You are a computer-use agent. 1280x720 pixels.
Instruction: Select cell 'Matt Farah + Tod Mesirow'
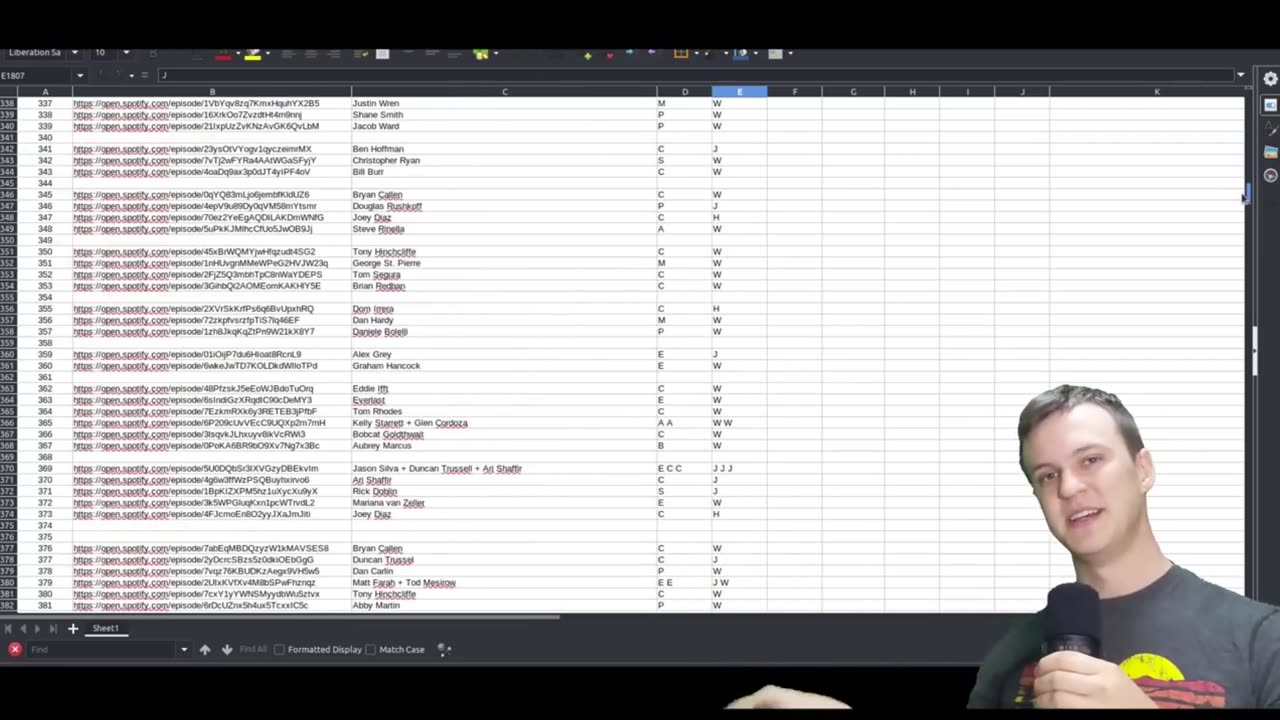404,583
